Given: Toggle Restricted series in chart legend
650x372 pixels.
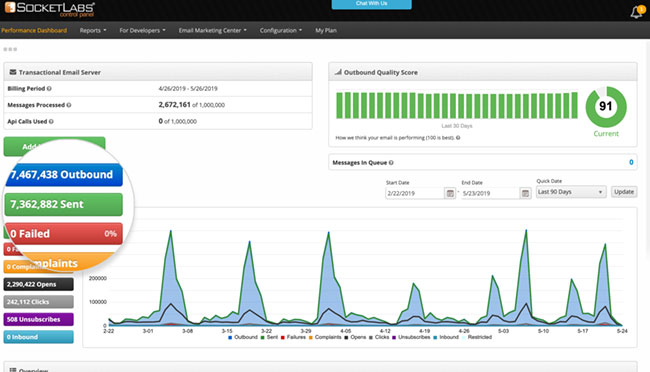Looking at the screenshot, I should tap(477, 337).
